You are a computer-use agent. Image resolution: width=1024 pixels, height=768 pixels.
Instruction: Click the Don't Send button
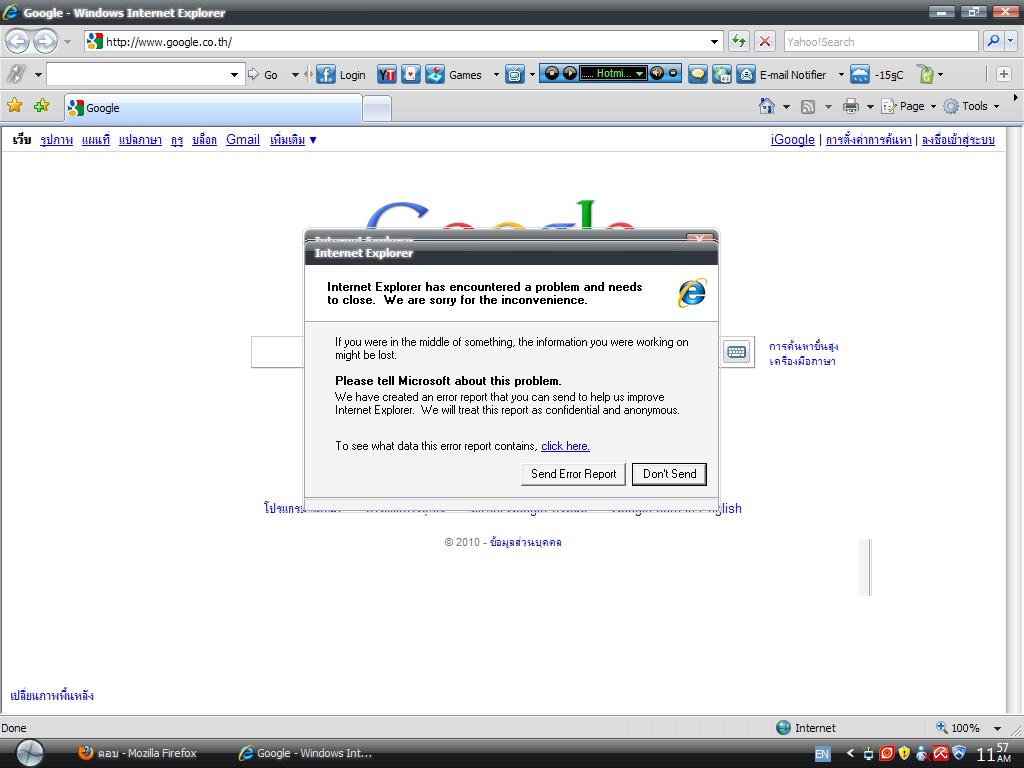pyautogui.click(x=669, y=474)
